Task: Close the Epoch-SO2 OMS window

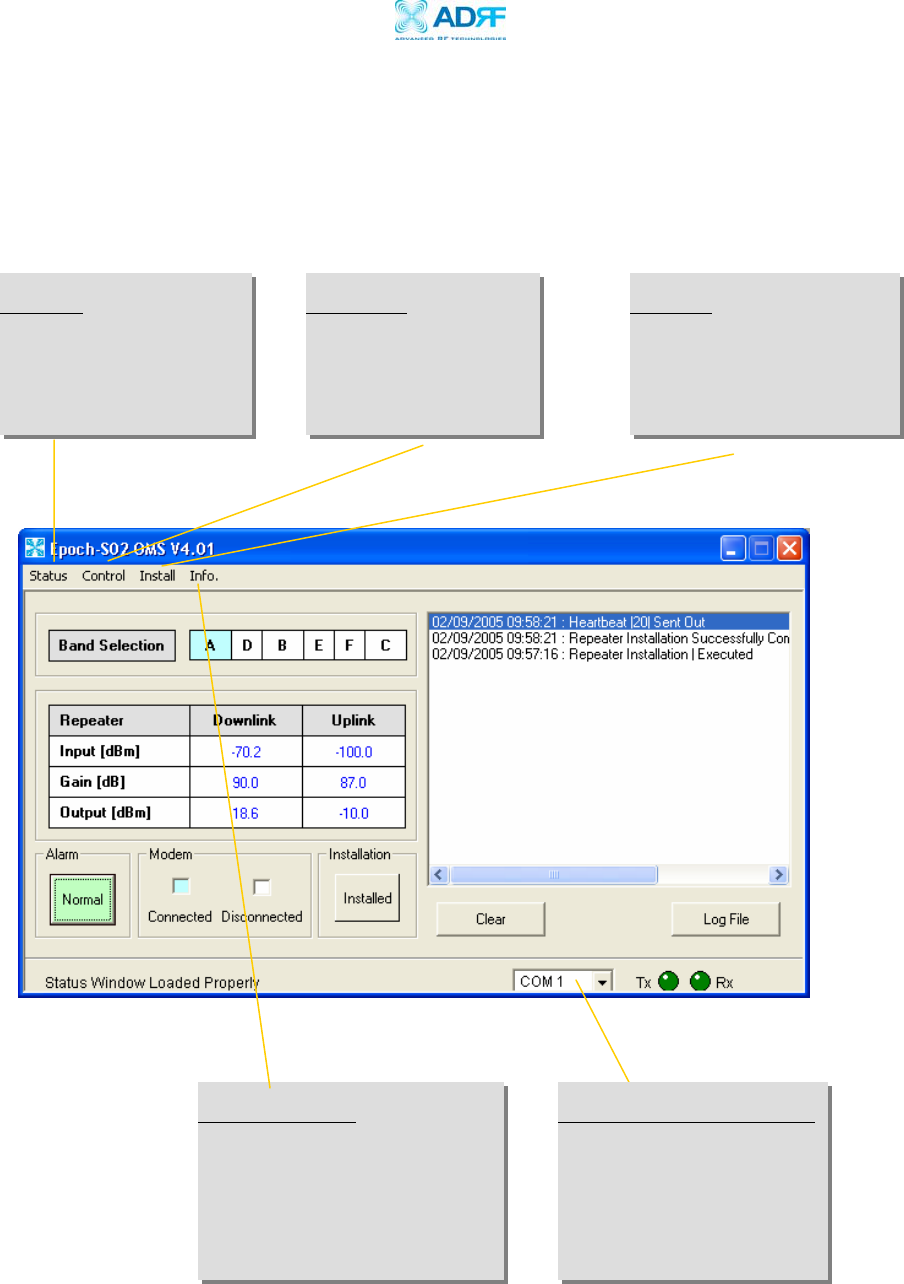Action: click(791, 548)
